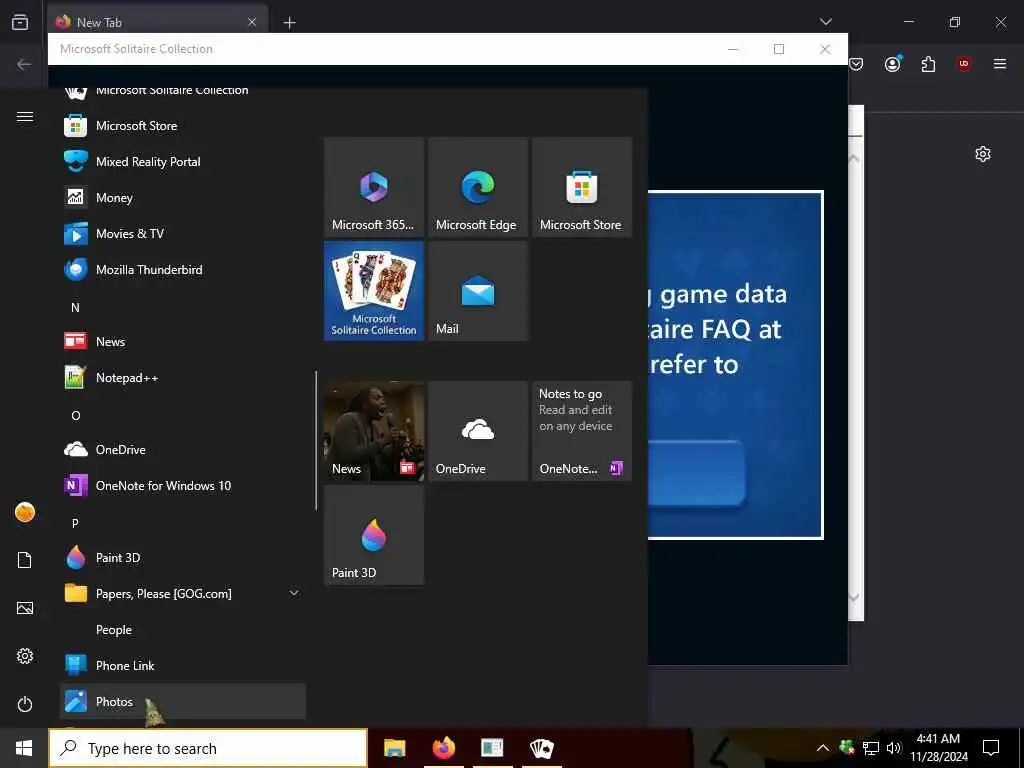This screenshot has width=1024, height=768.
Task: List all tabs dropdown in Firefox
Action: click(x=825, y=22)
